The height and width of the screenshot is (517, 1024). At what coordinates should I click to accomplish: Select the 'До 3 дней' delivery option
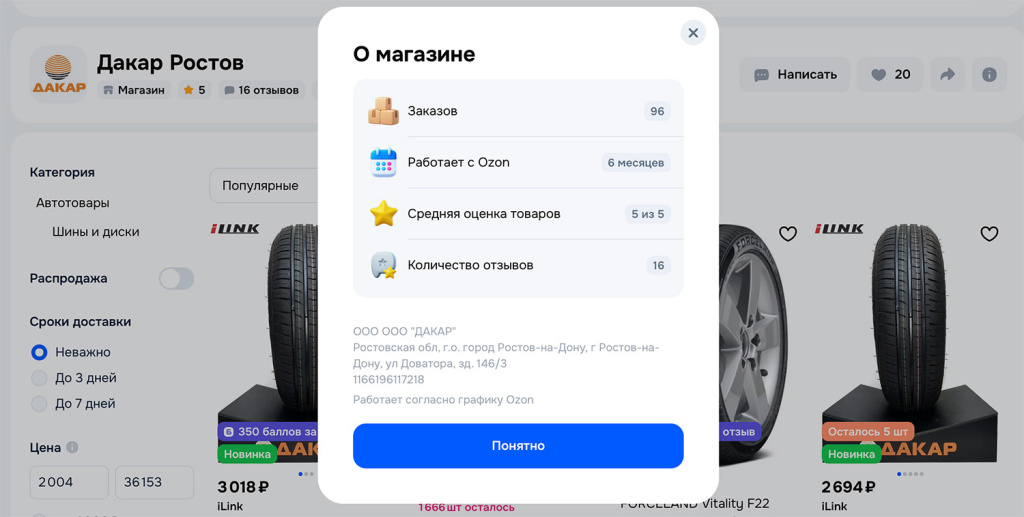click(39, 378)
